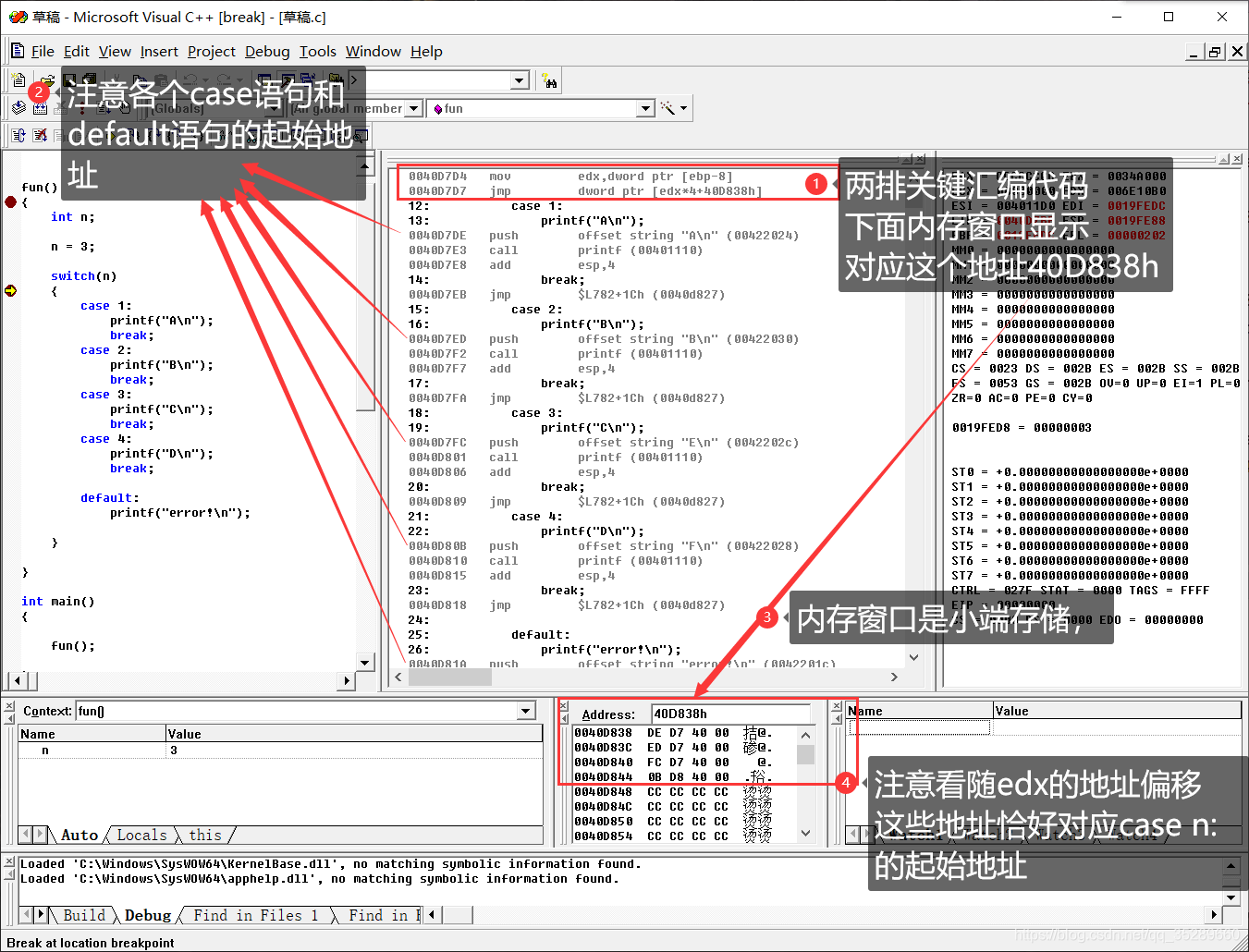The width and height of the screenshot is (1249, 952).
Task: Expand the fun member list dropdown
Action: pos(646,108)
